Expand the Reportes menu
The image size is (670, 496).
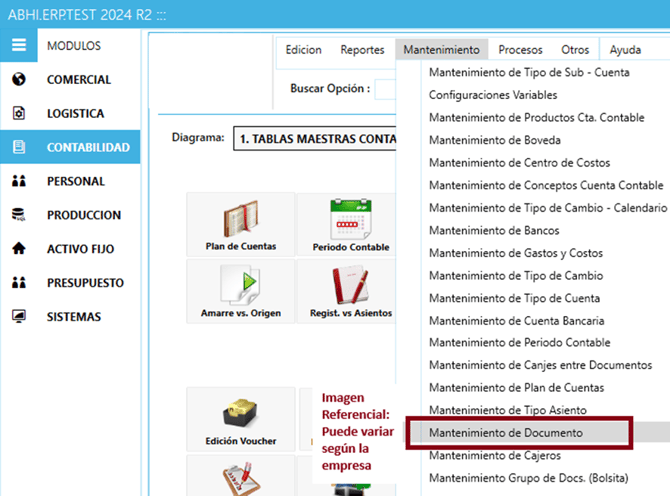coord(362,50)
